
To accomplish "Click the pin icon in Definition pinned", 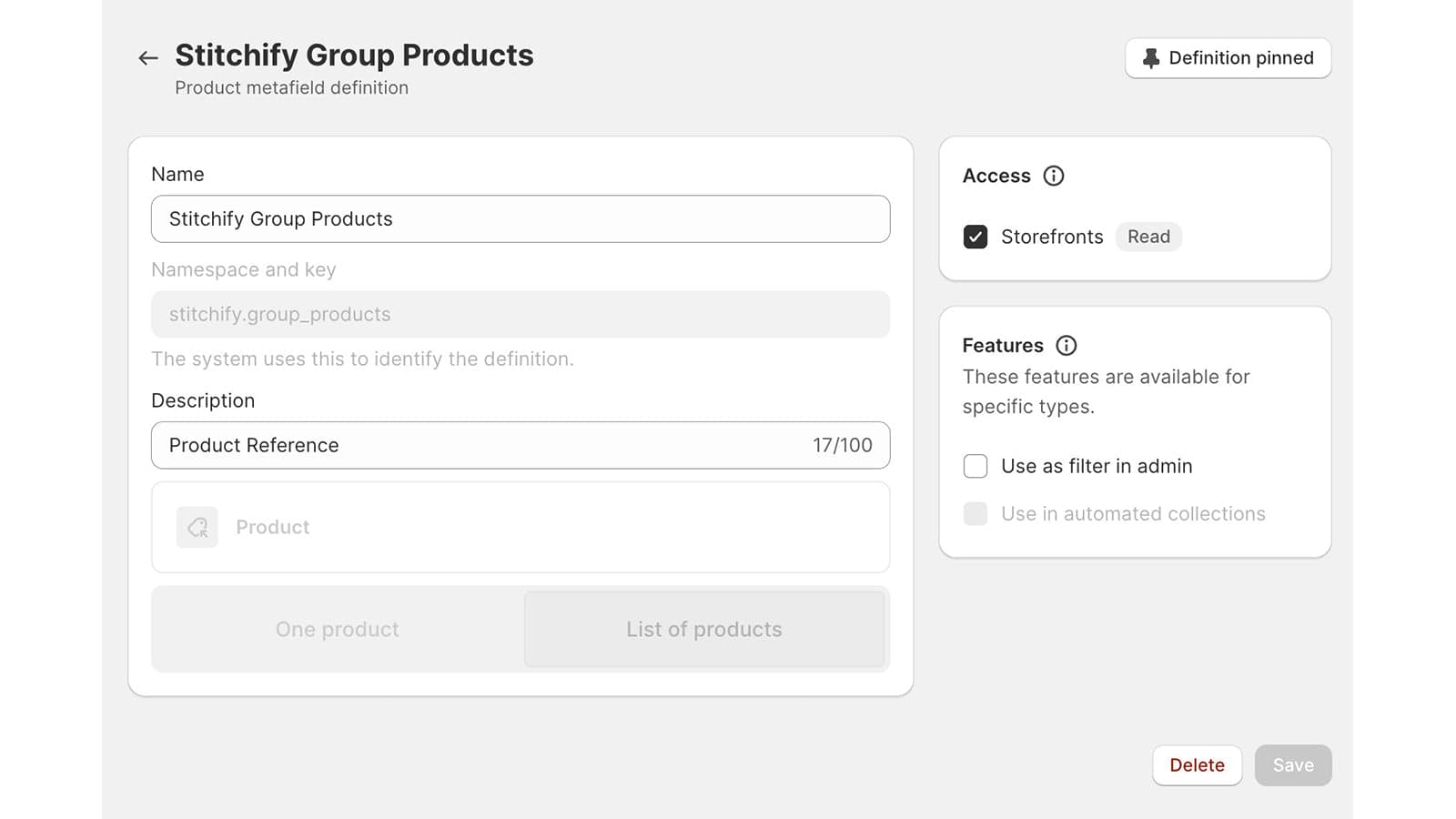I will 1151,58.
